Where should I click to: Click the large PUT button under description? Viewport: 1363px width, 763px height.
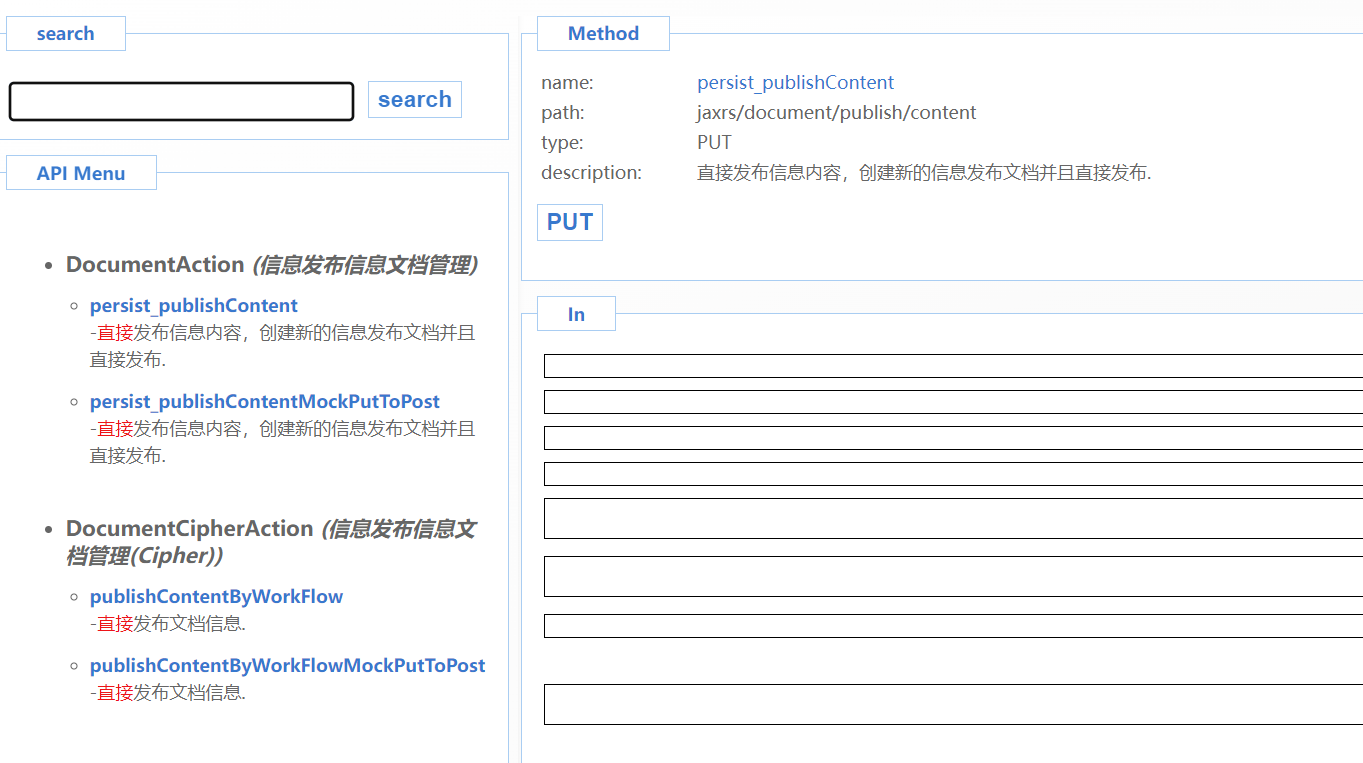(570, 222)
